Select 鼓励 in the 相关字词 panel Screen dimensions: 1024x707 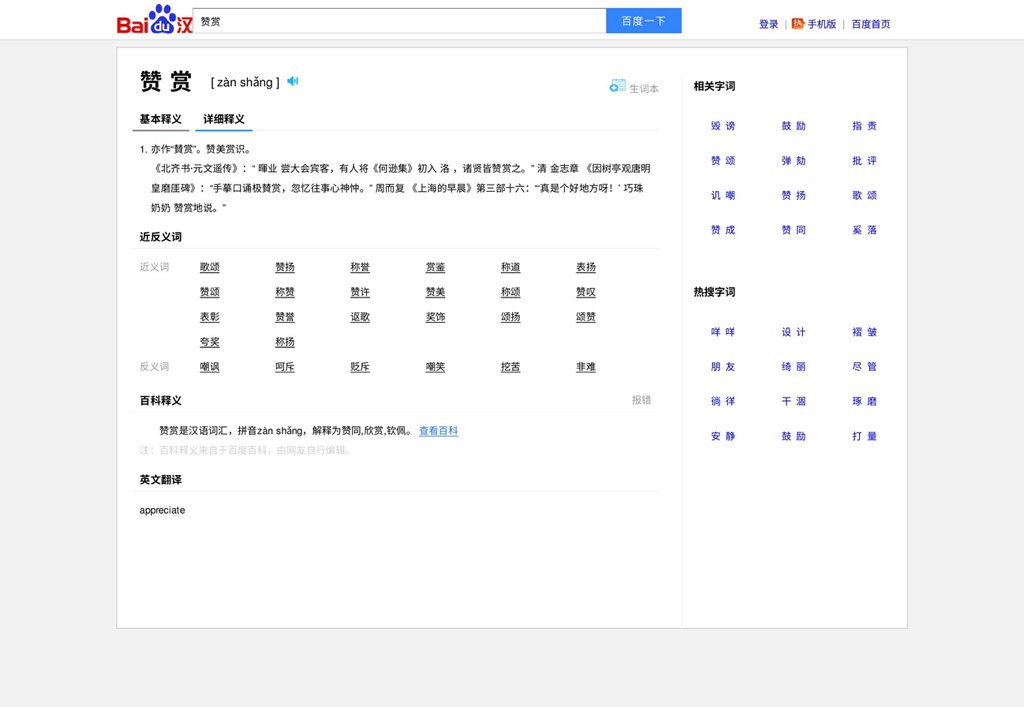(792, 125)
